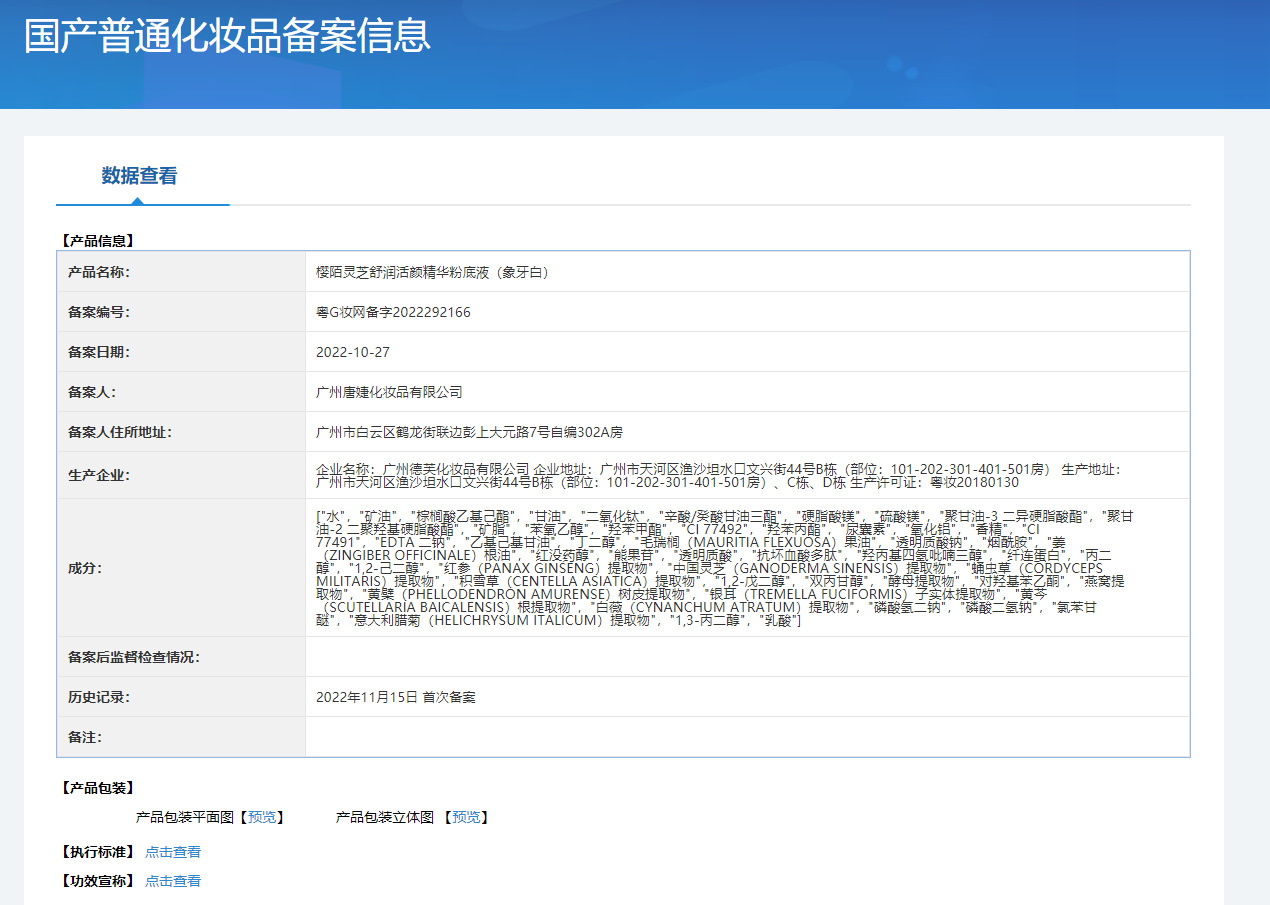Click the 【执行标准】 label

point(96,852)
